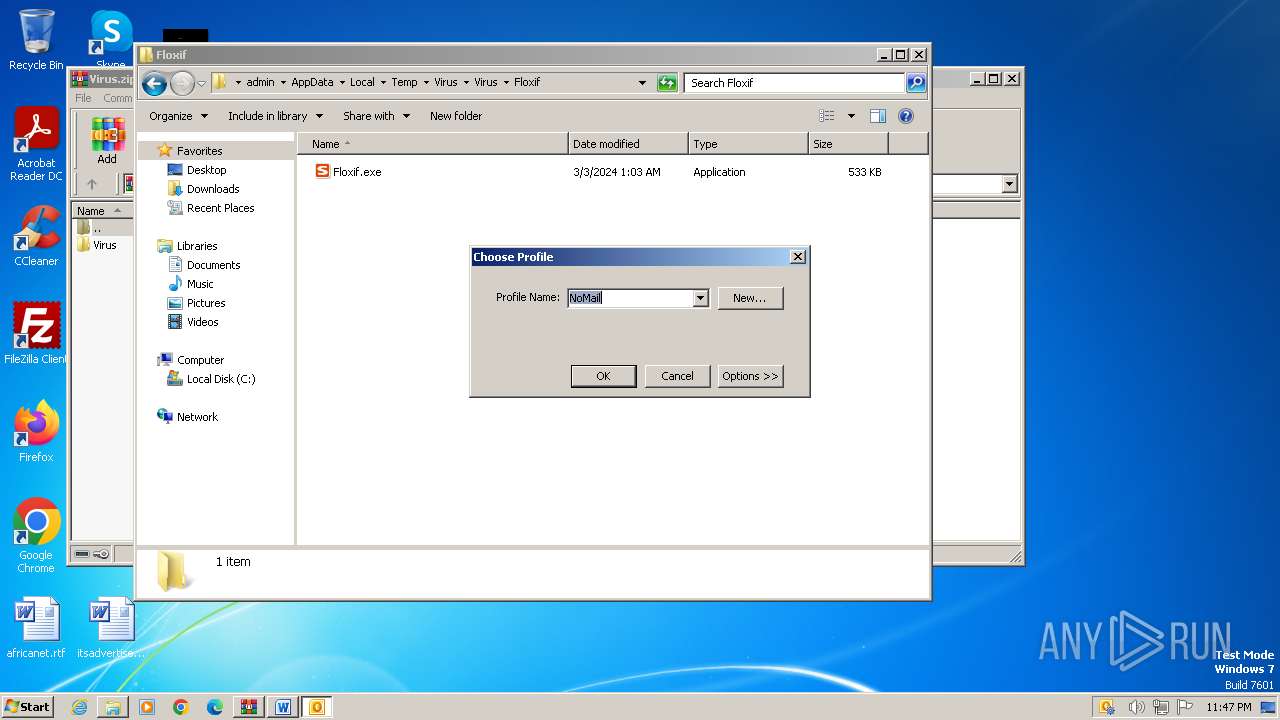Click the Explorer Back navigation arrow
Screen dimensions: 1280x720
[154, 83]
